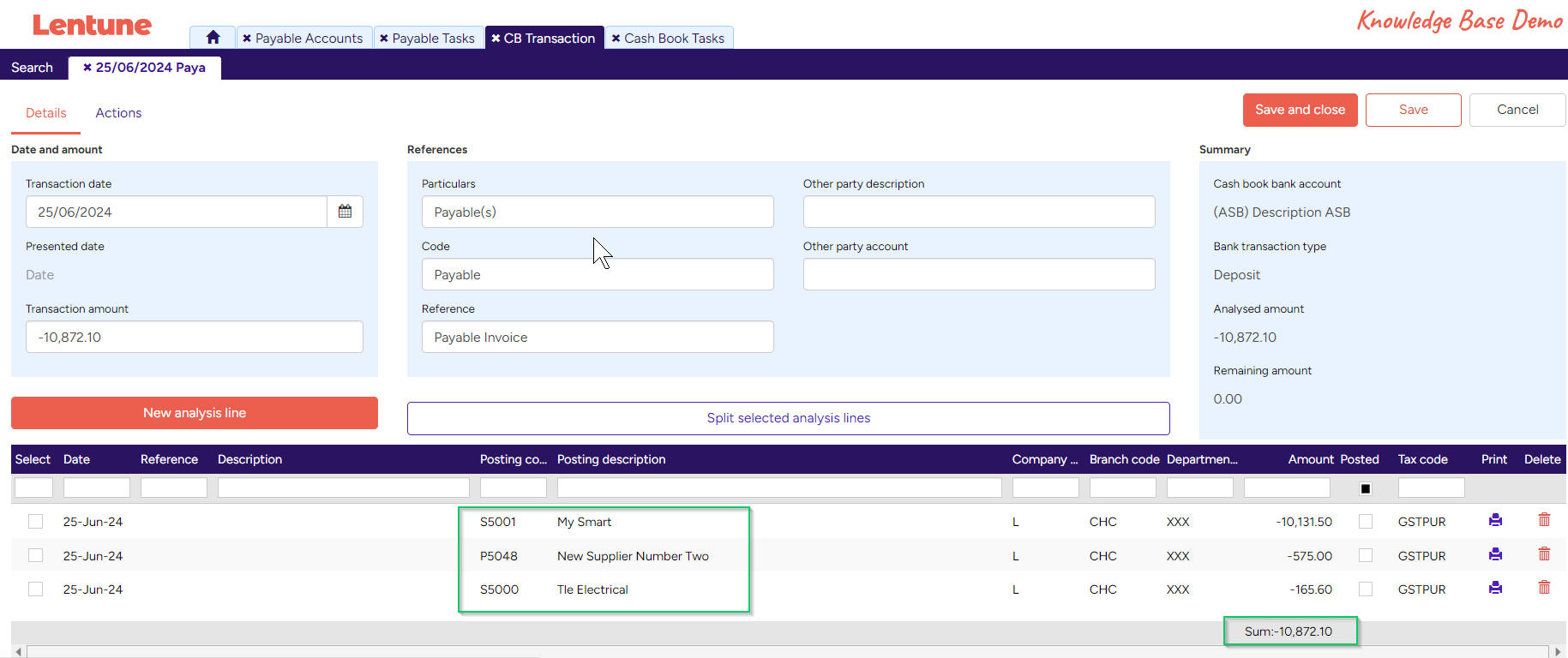Delete the My Smart analysis line

[1544, 520]
